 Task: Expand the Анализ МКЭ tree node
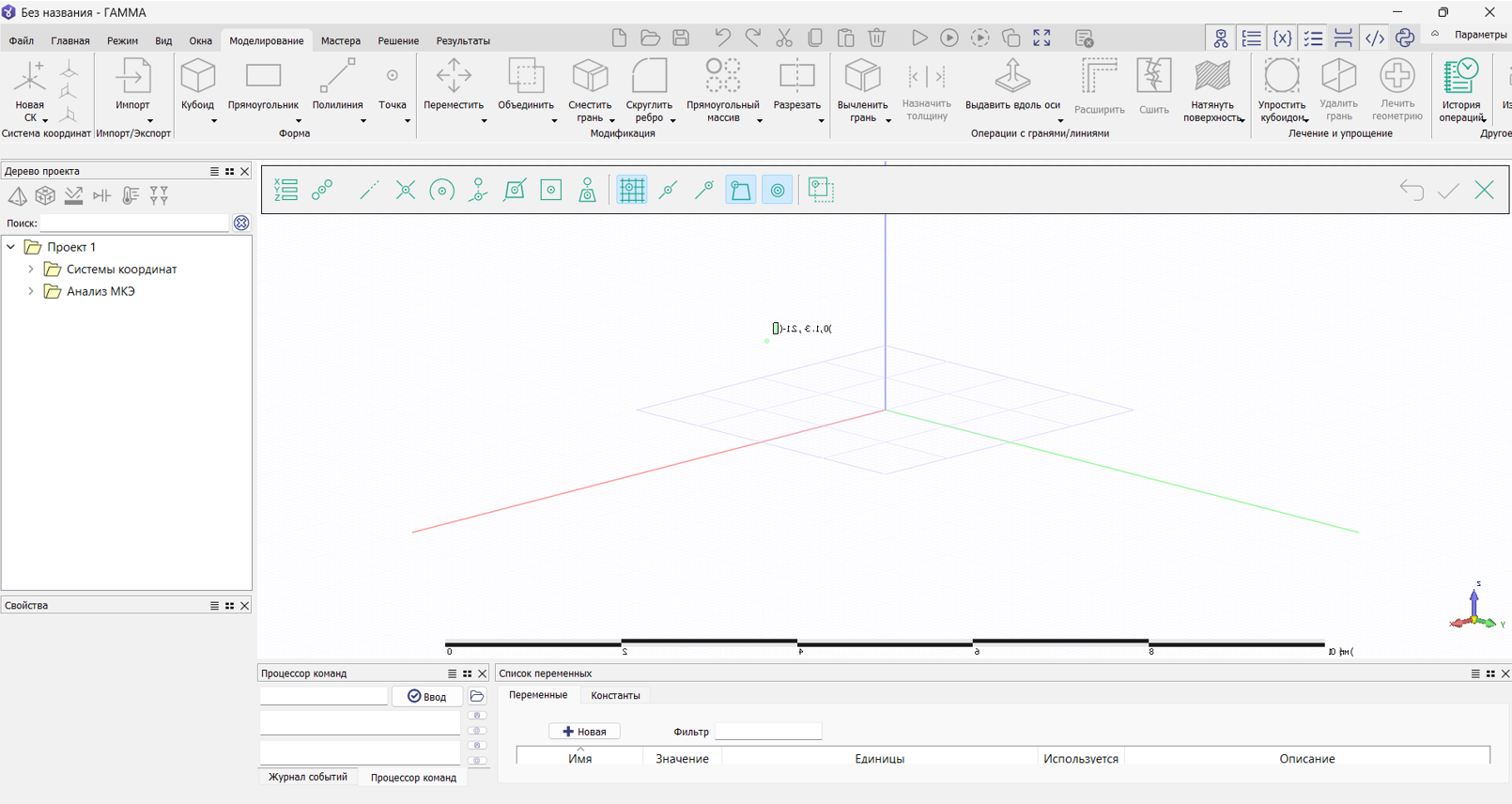point(31,291)
